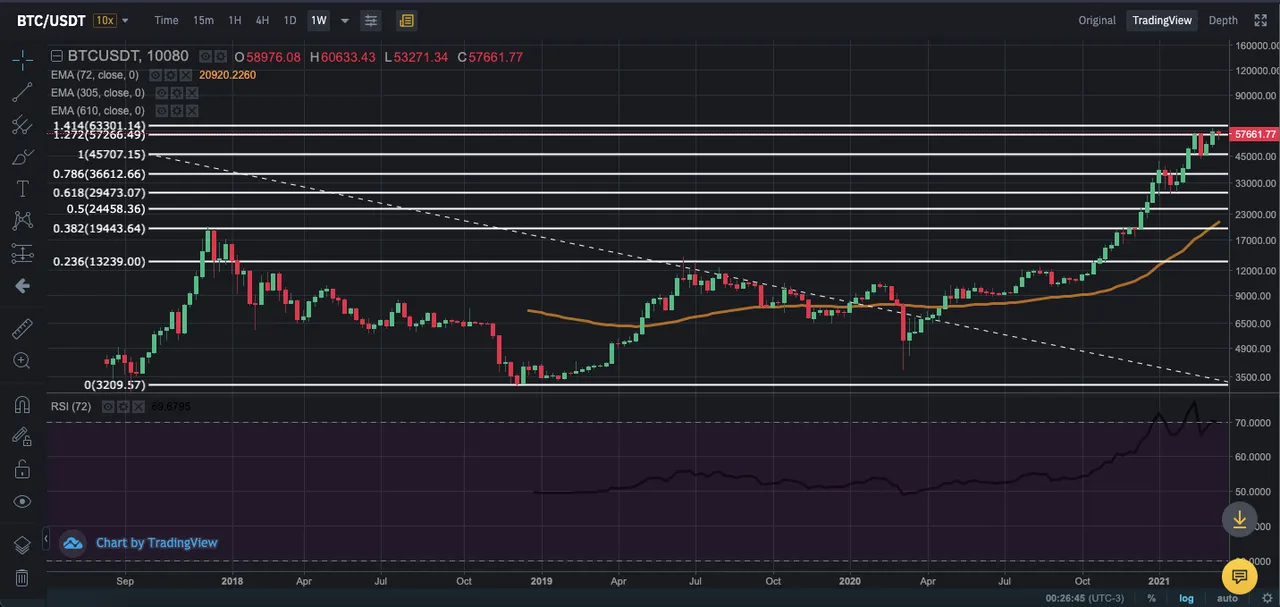Select the crosshair cursor tool
The image size is (1280, 607).
pos(22,60)
